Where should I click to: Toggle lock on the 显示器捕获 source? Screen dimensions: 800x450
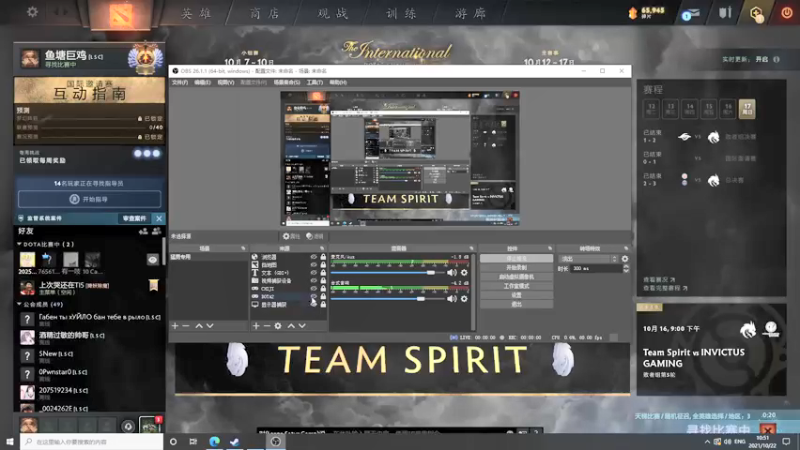click(x=323, y=305)
